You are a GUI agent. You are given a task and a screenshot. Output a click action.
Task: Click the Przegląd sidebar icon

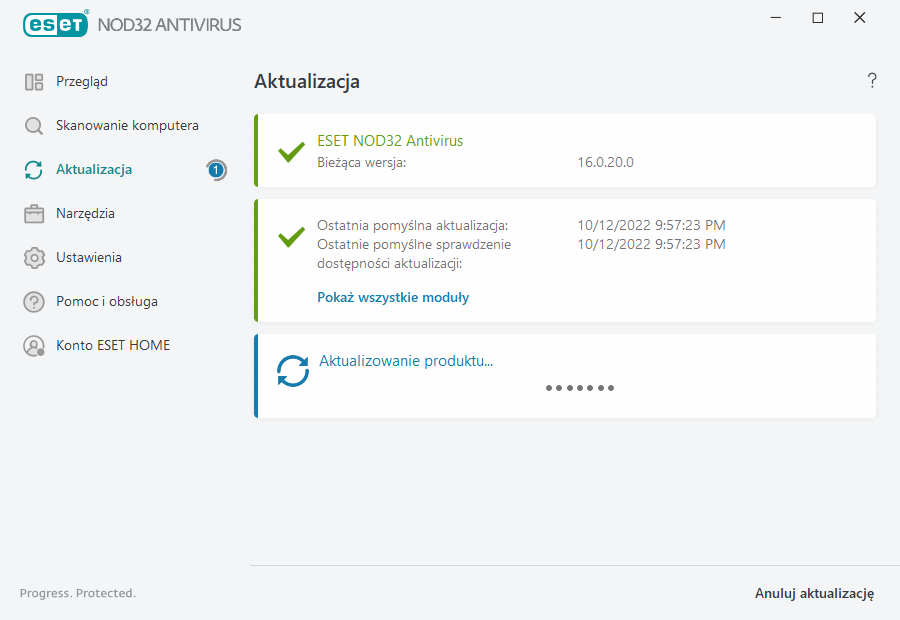(x=34, y=82)
